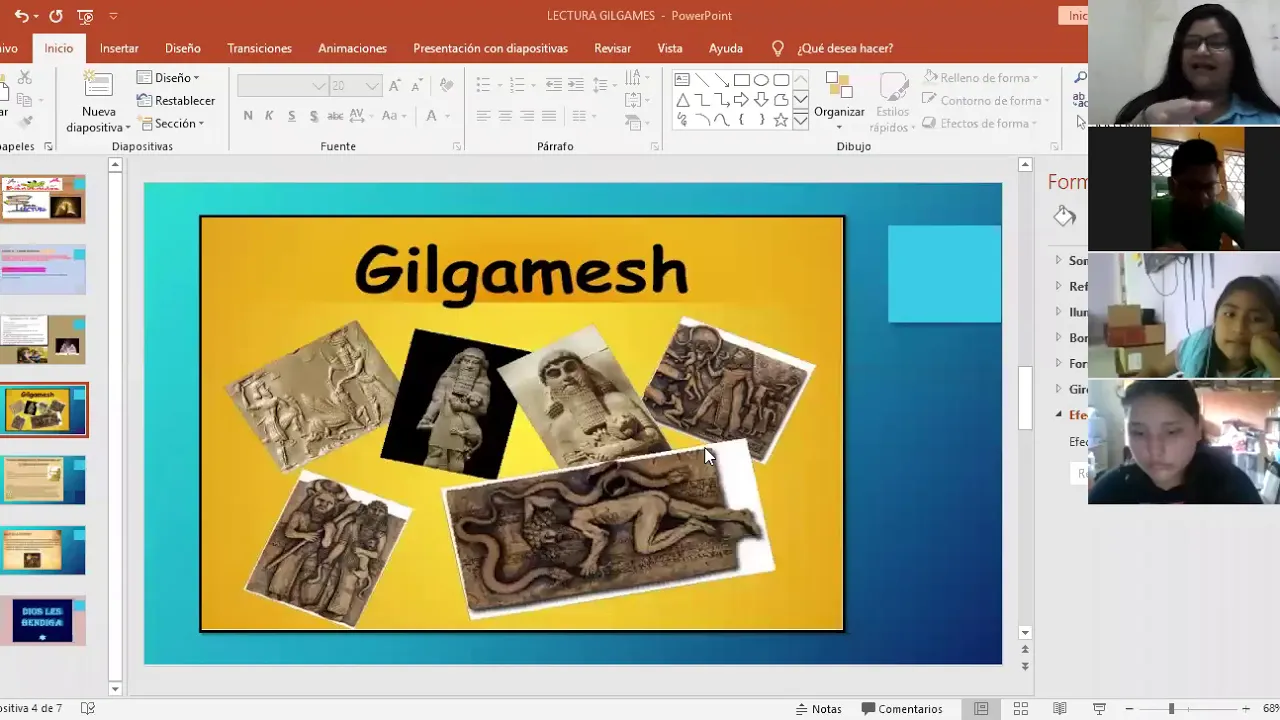Image resolution: width=1280 pixels, height=720 pixels.
Task: Click the zoom slider handle in status bar
Action: coord(1171,708)
